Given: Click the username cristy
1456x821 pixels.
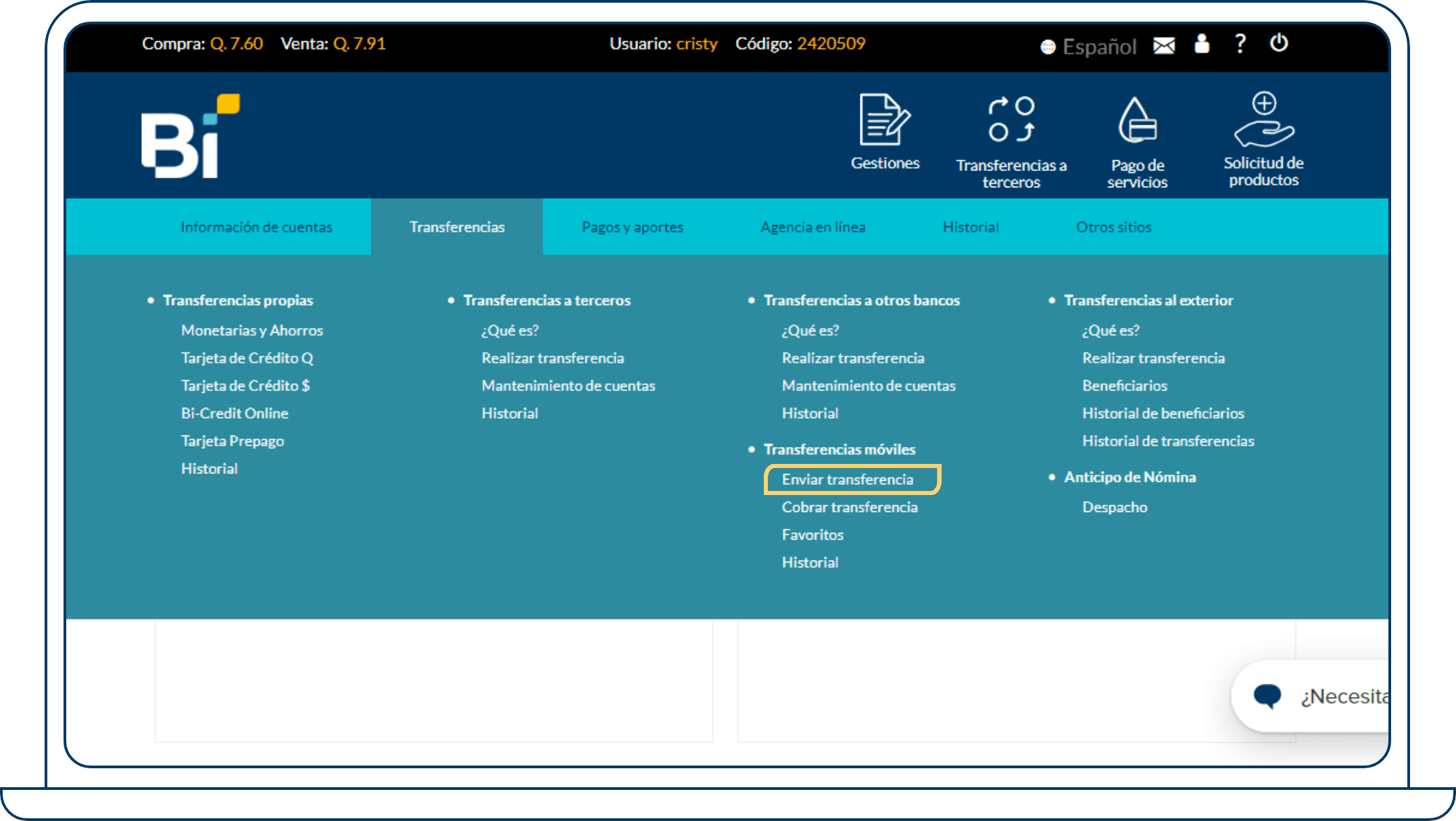Looking at the screenshot, I should click(x=697, y=44).
